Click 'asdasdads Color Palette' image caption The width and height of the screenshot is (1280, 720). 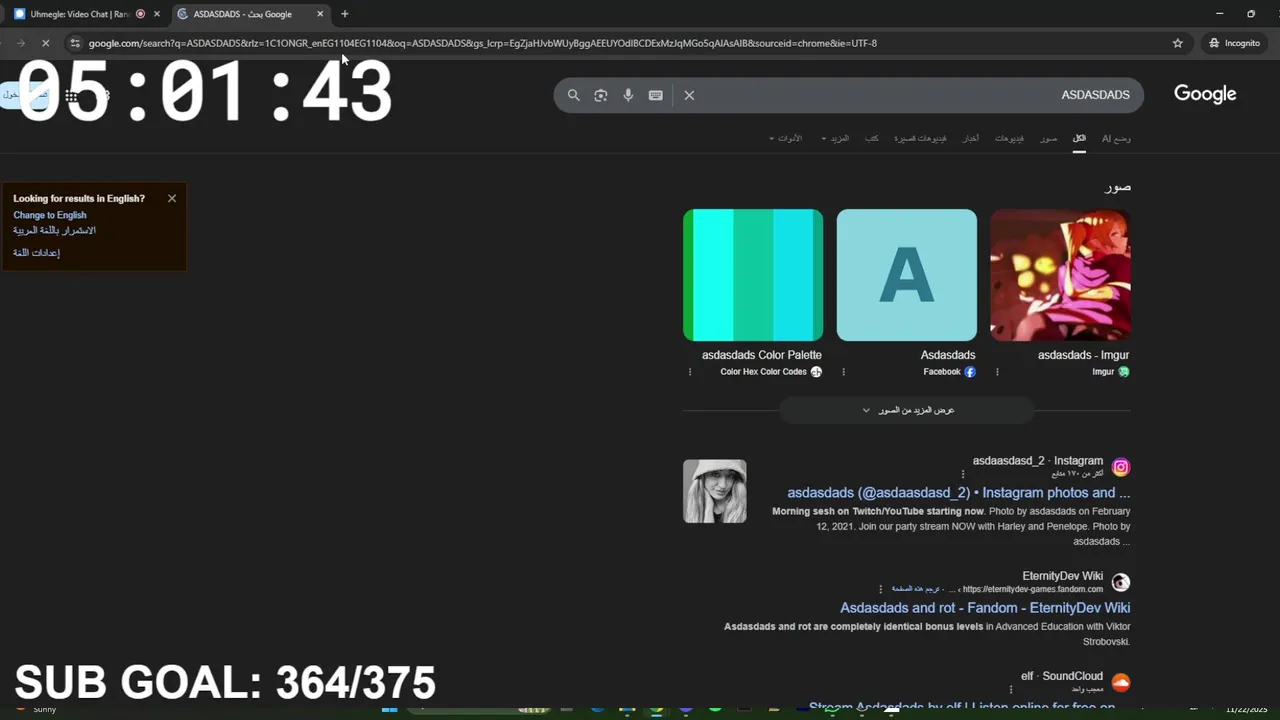762,355
